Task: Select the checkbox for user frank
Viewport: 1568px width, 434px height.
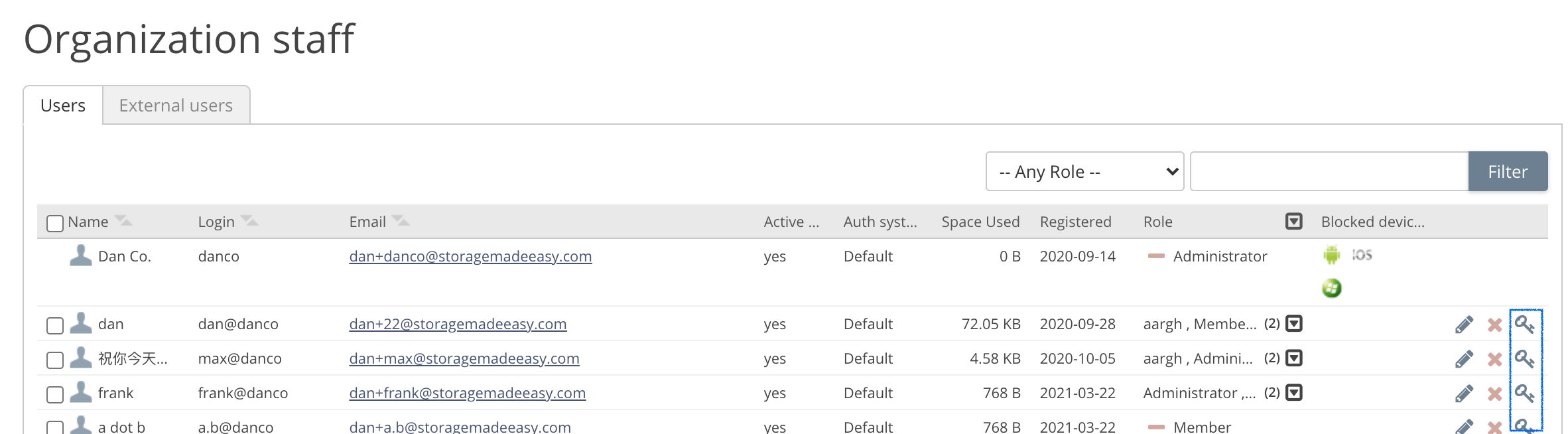Action: point(55,394)
